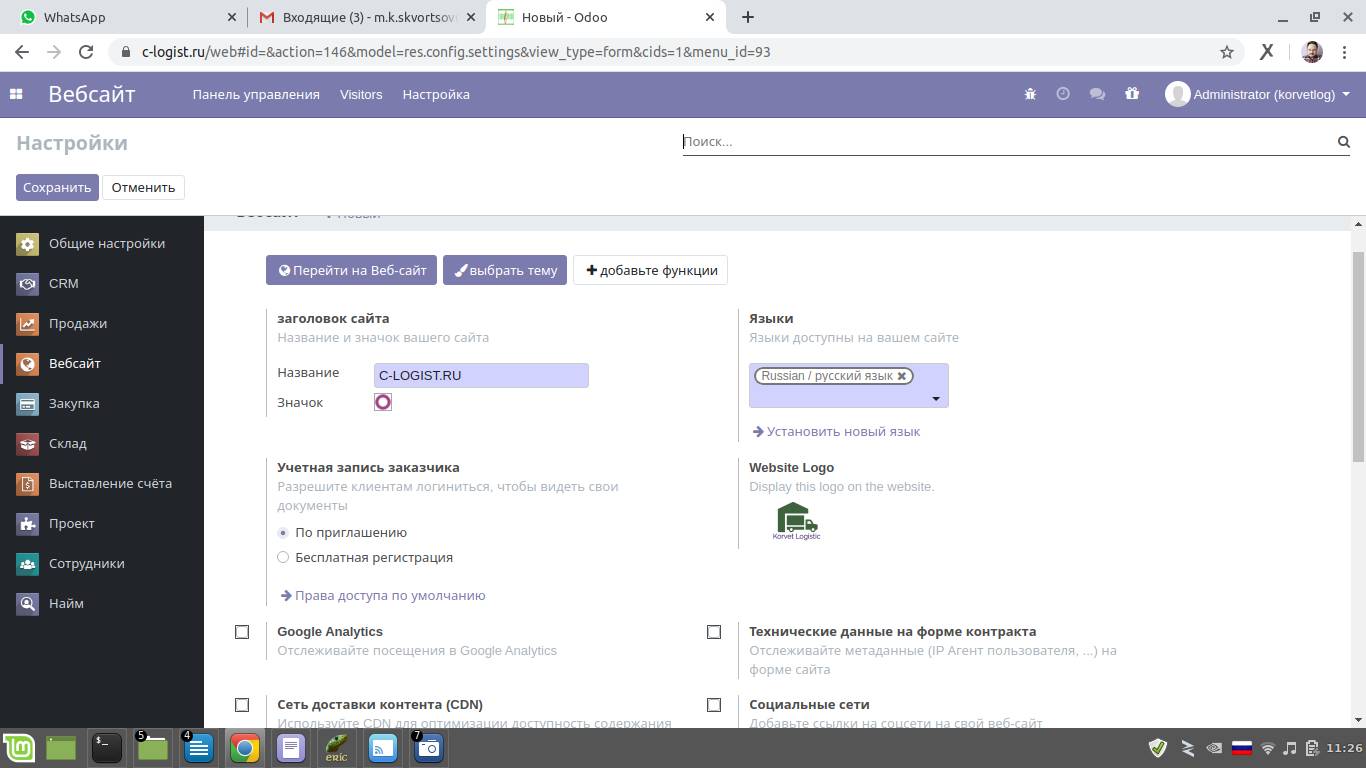The image size is (1366, 768).
Task: Open the conversations chat icon
Action: tap(1097, 94)
